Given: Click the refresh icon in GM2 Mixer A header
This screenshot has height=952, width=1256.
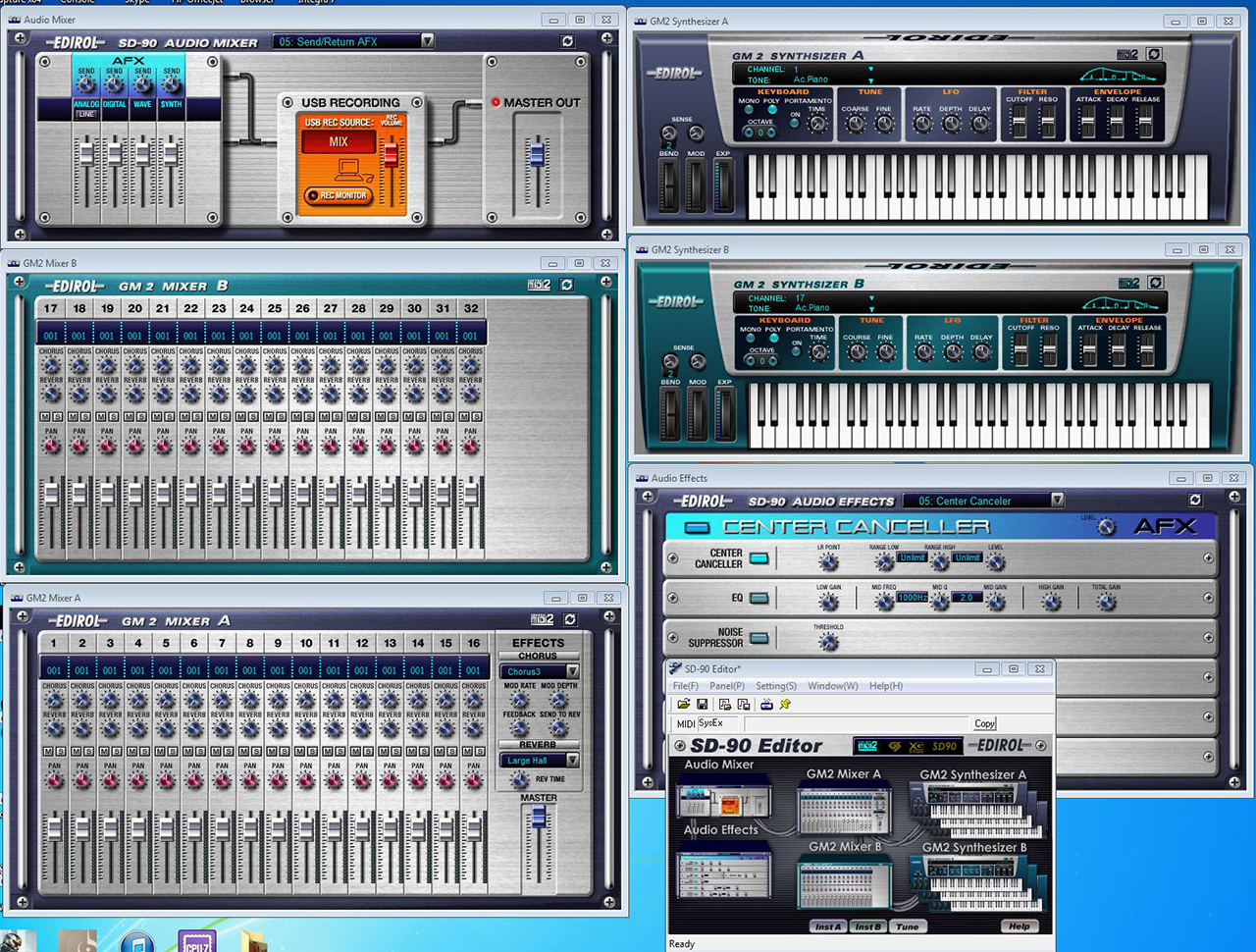Looking at the screenshot, I should point(570,620).
